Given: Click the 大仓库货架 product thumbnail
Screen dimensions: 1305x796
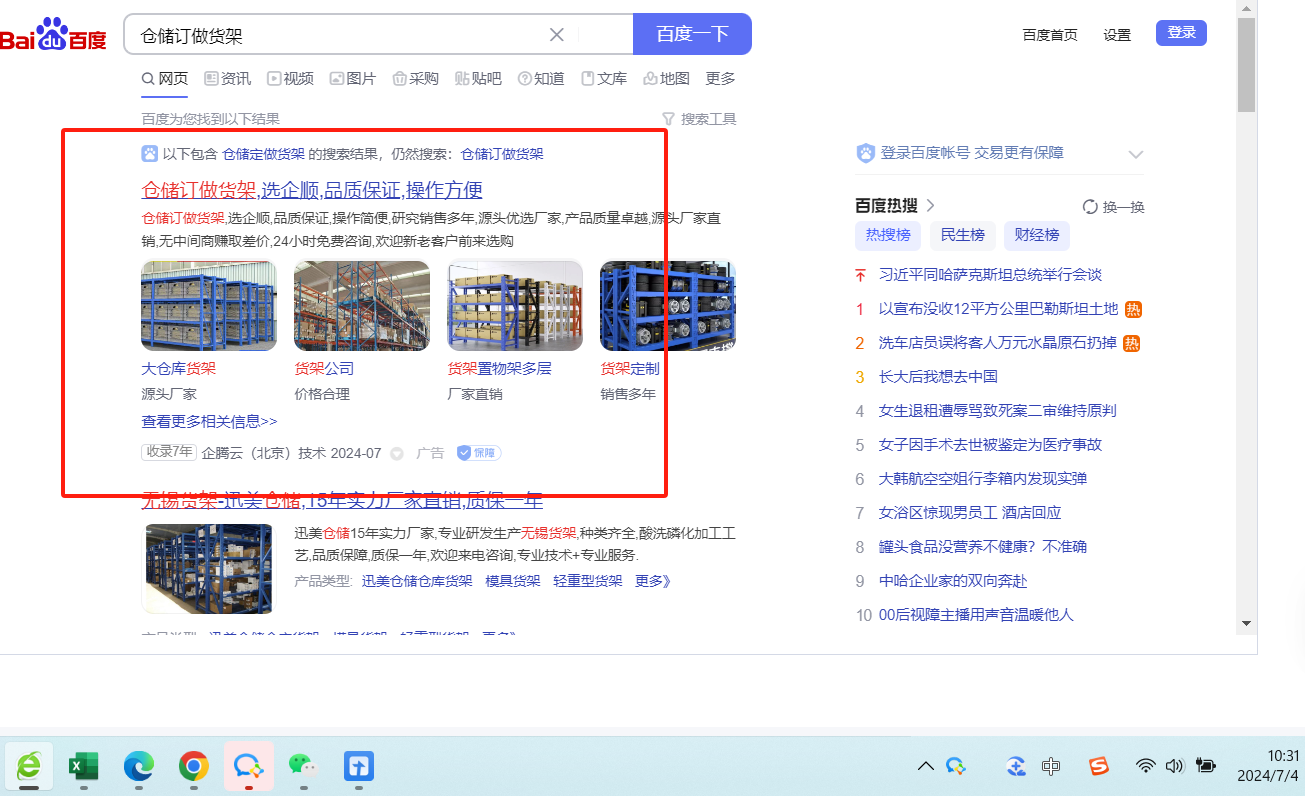Looking at the screenshot, I should [x=209, y=306].
